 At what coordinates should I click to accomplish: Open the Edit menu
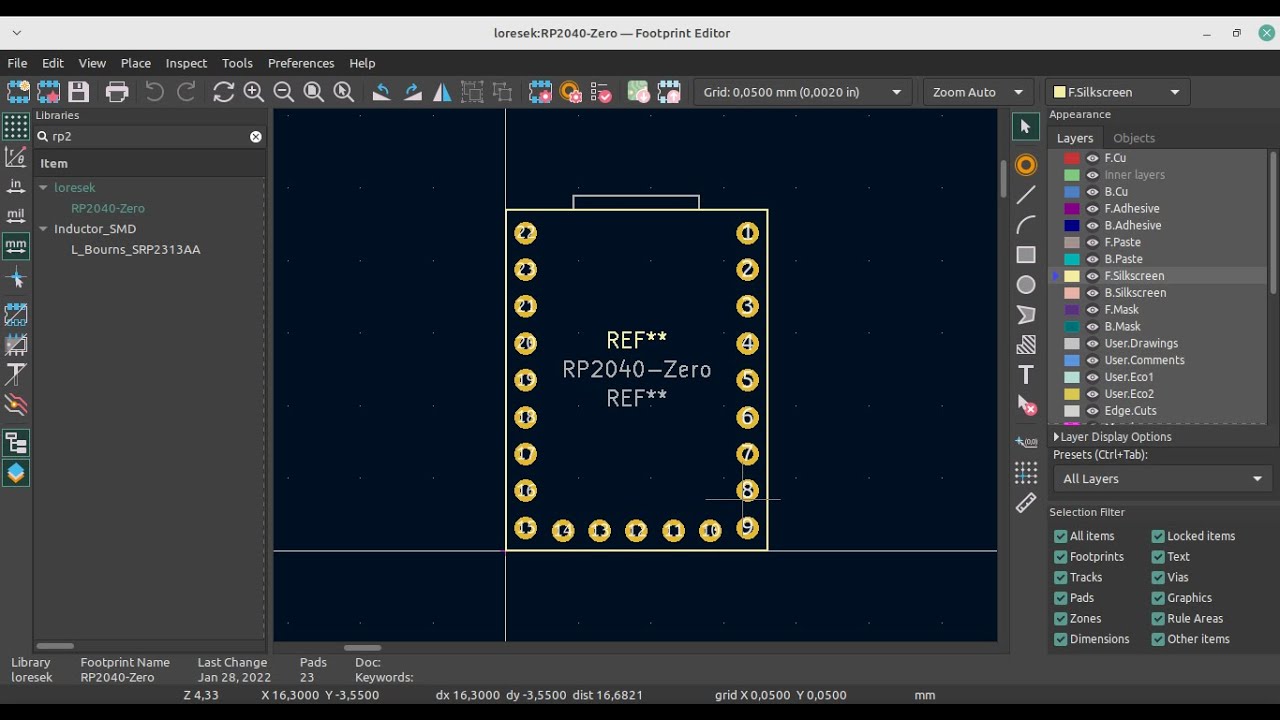coord(53,63)
